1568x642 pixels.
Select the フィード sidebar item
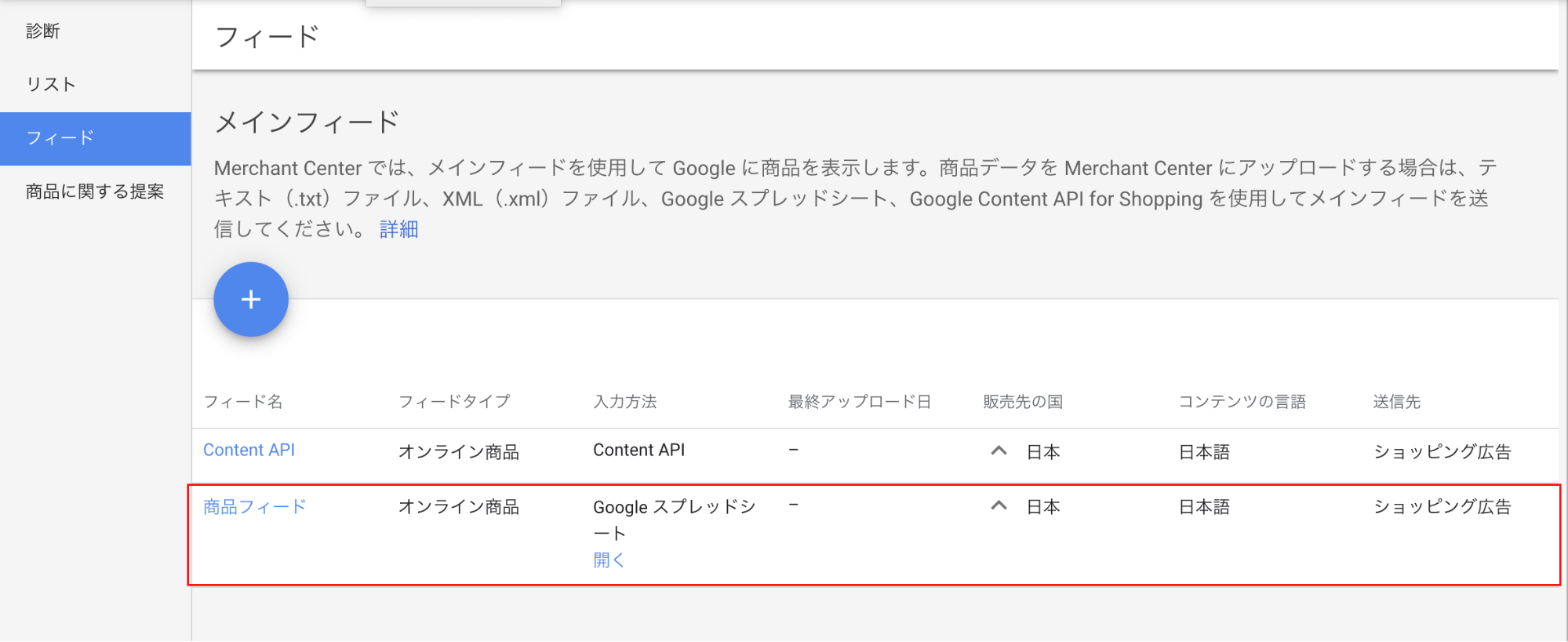(61, 138)
